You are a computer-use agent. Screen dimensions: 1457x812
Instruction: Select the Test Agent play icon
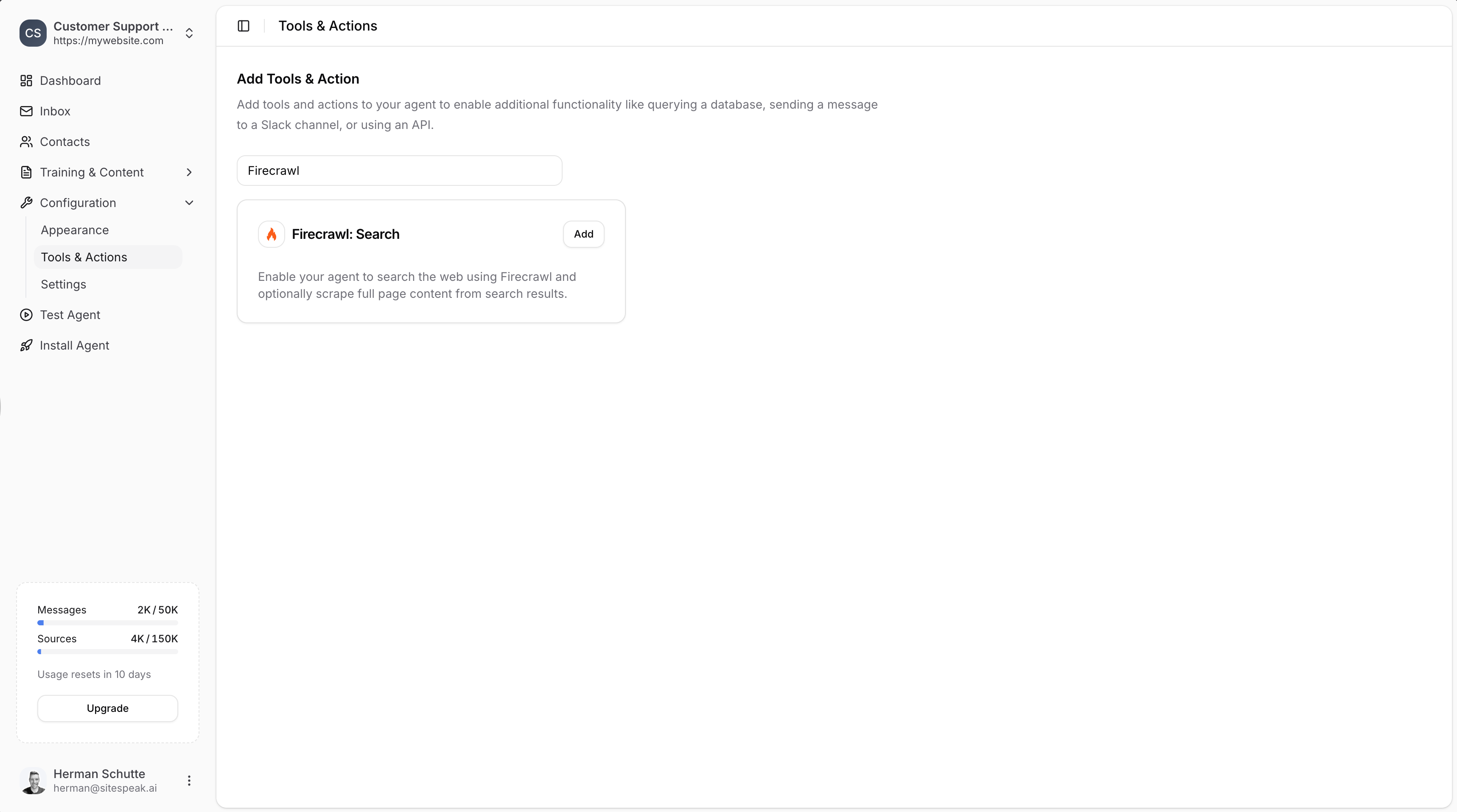click(26, 315)
